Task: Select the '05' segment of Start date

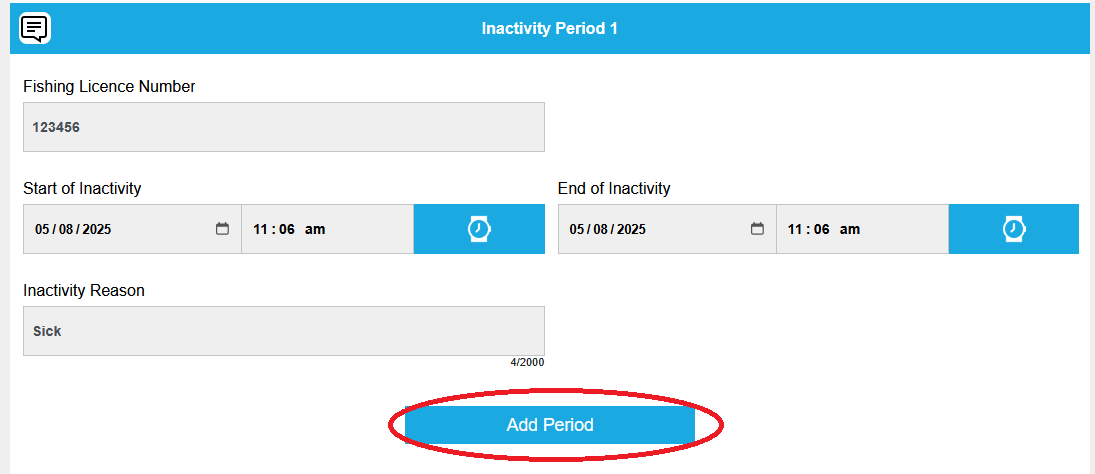Action: (x=42, y=229)
